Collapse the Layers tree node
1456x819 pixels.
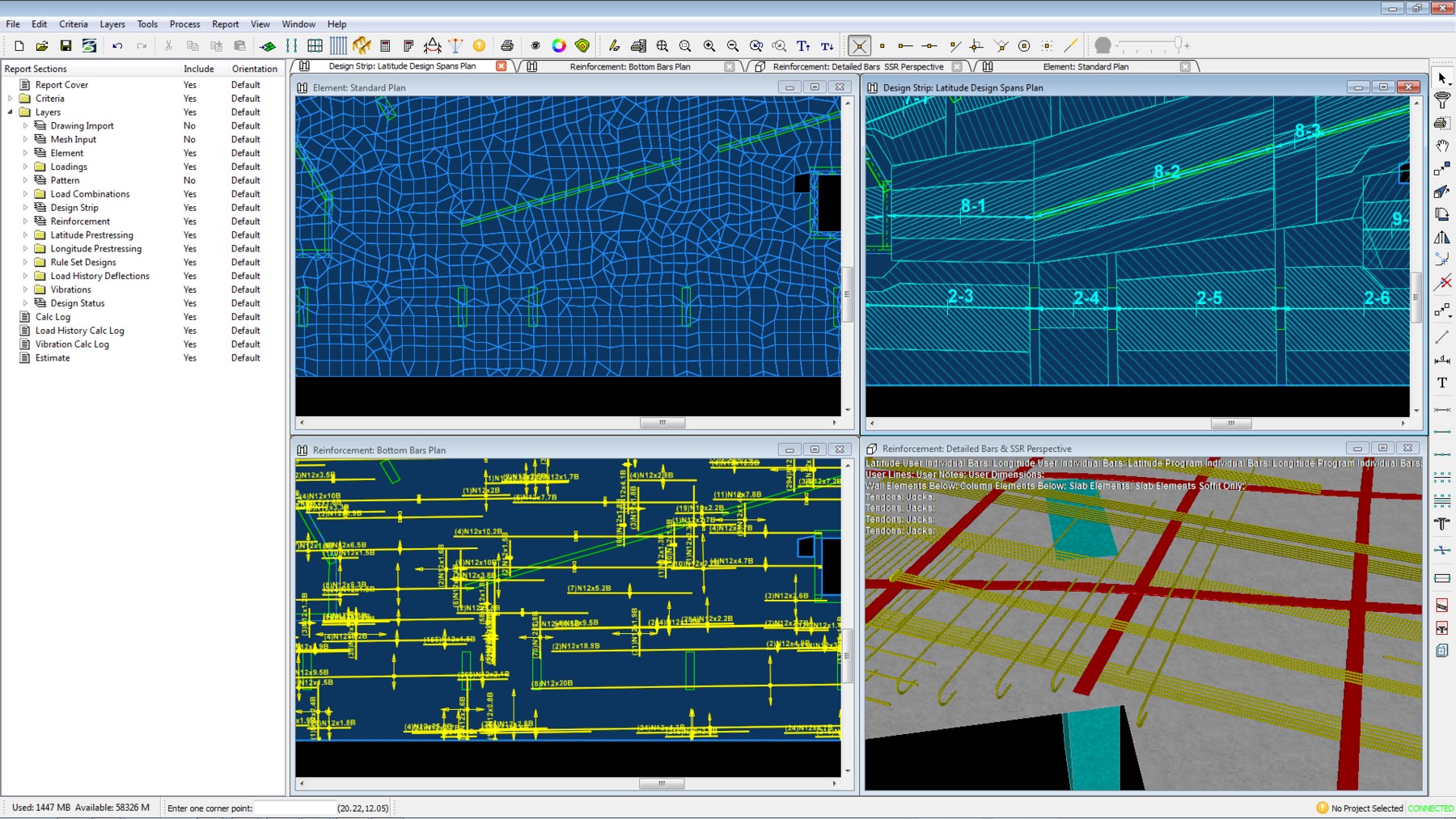[11, 112]
